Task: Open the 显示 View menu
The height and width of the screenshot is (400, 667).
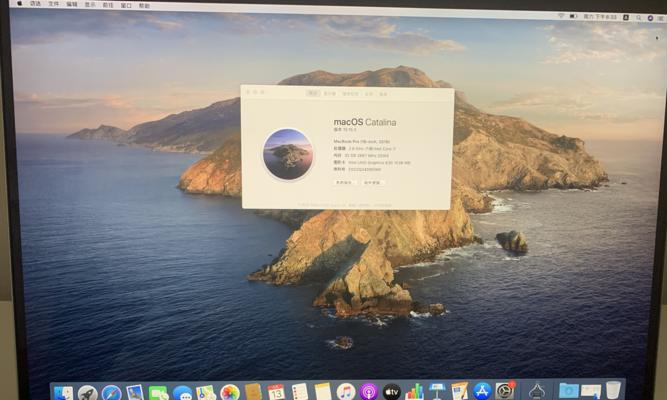Action: pyautogui.click(x=90, y=5)
